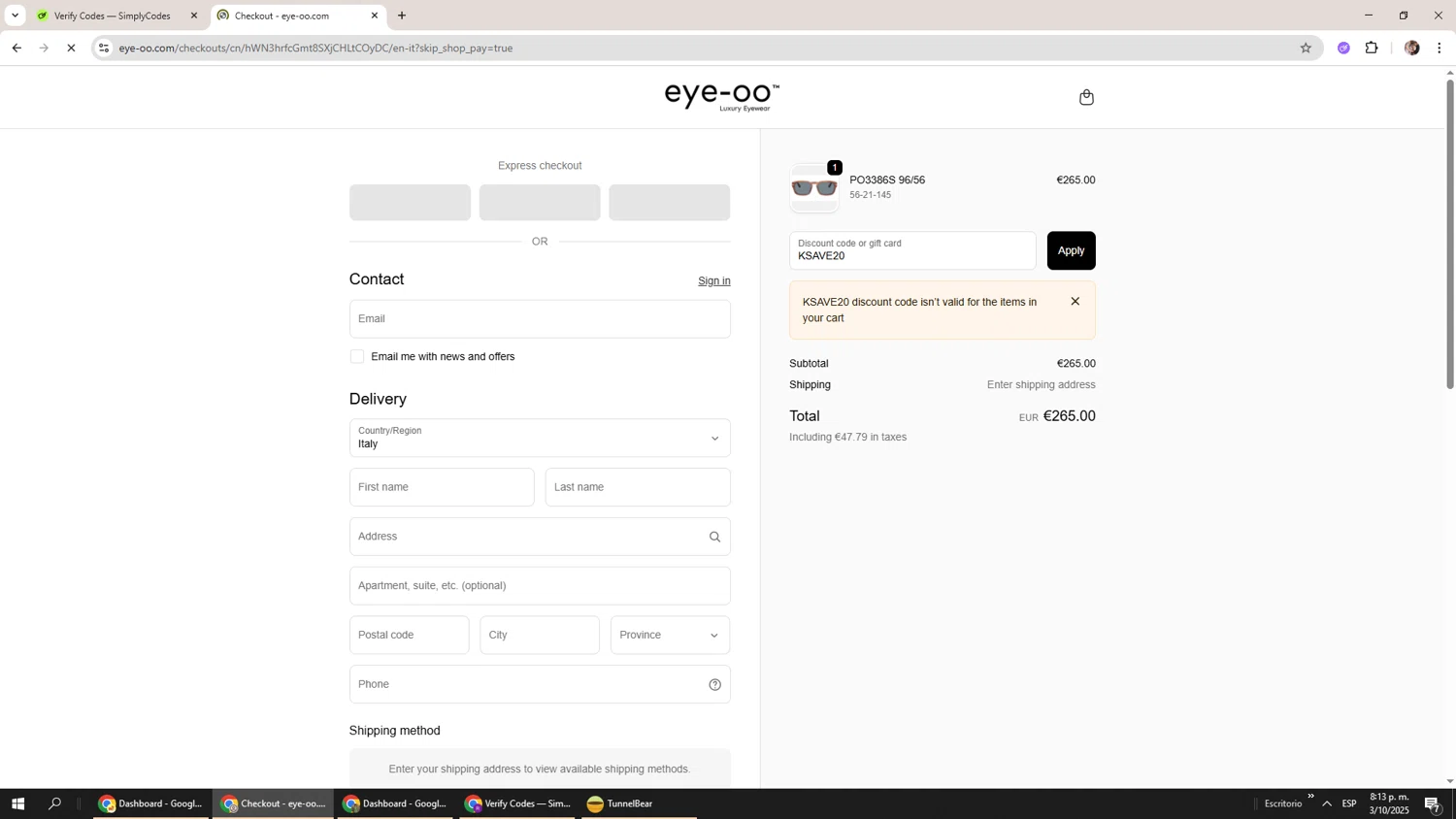Click the Total amount €265.00
The width and height of the screenshot is (1456, 819).
[1069, 416]
